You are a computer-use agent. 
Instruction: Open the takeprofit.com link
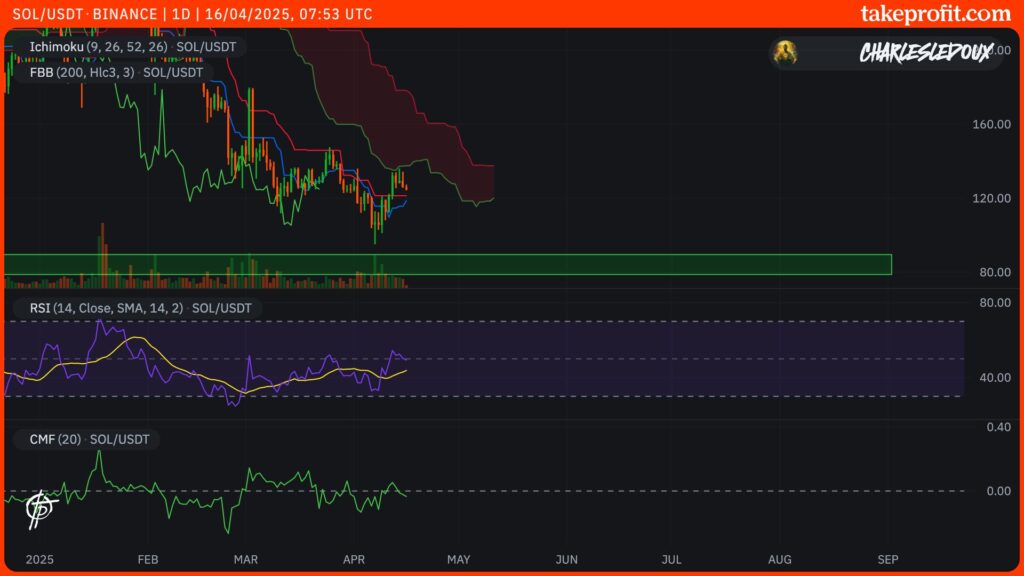point(935,14)
